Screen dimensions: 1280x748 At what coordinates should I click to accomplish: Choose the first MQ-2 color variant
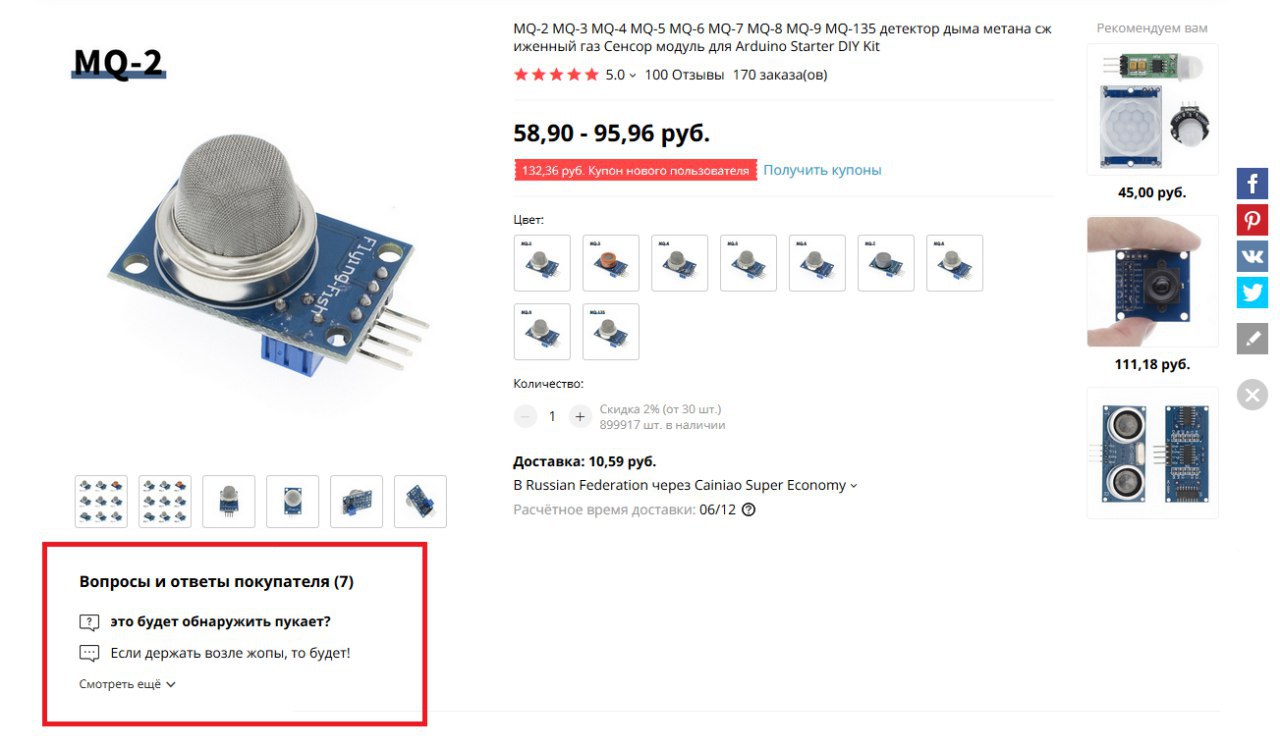pos(542,263)
